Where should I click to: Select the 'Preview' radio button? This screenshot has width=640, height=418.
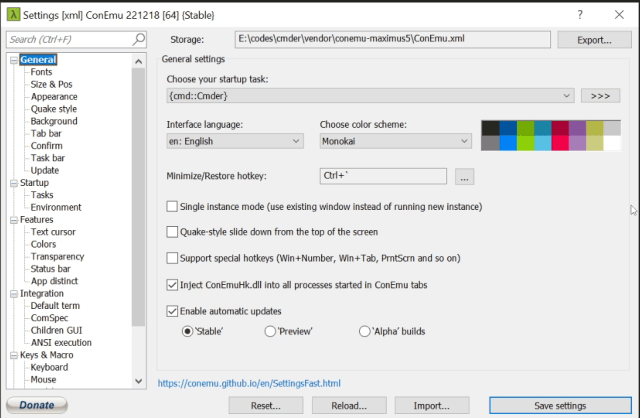point(270,331)
